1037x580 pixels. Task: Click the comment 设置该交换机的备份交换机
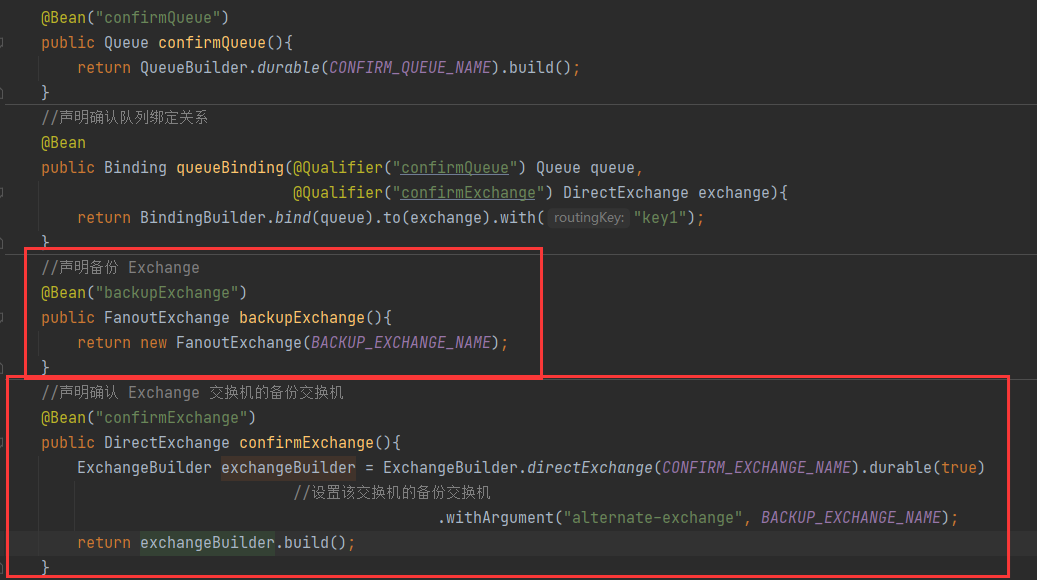392,493
